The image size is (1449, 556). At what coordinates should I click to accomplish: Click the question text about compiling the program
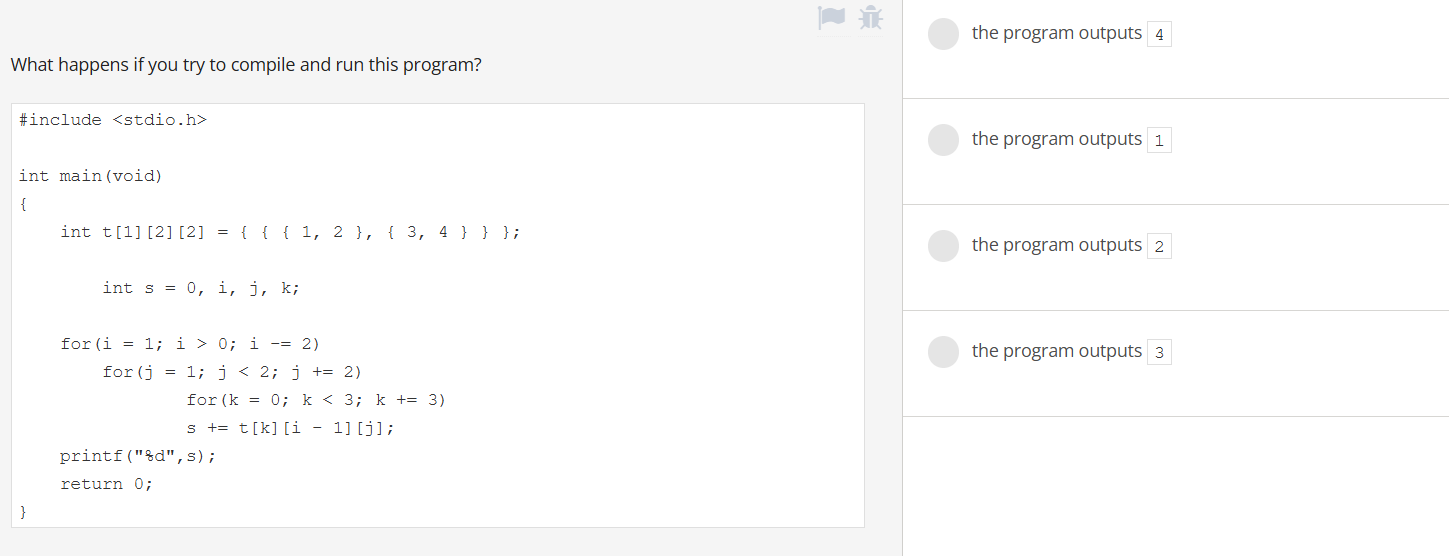[246, 65]
